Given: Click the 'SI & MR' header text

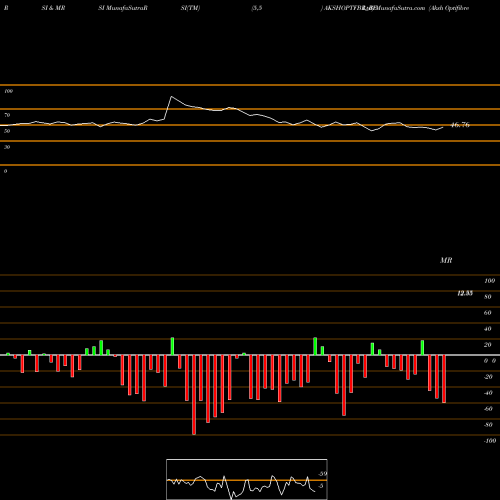Looking at the screenshot, I should point(53,8).
